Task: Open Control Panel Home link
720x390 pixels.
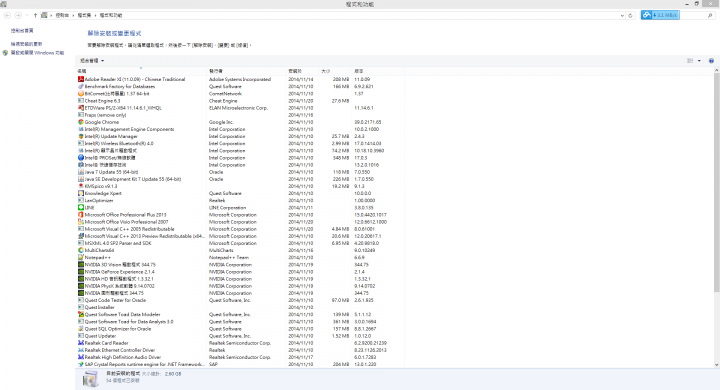Action: pyautogui.click(x=22, y=31)
